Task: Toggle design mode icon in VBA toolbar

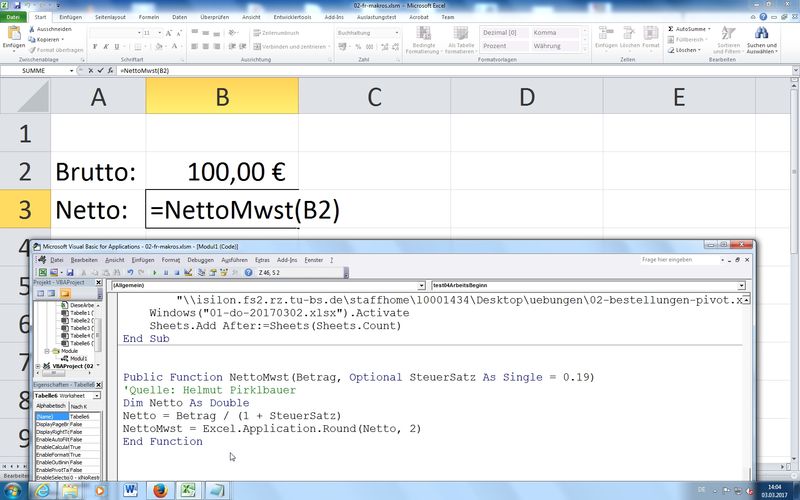Action: click(x=188, y=273)
